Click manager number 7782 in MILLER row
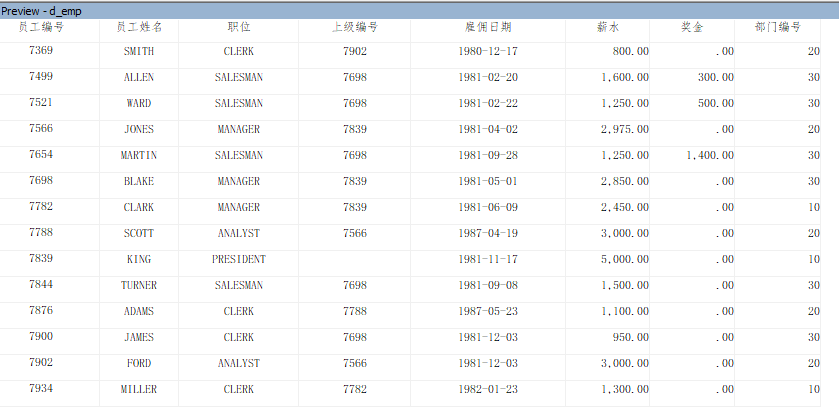This screenshot has width=839, height=414. (x=355, y=389)
